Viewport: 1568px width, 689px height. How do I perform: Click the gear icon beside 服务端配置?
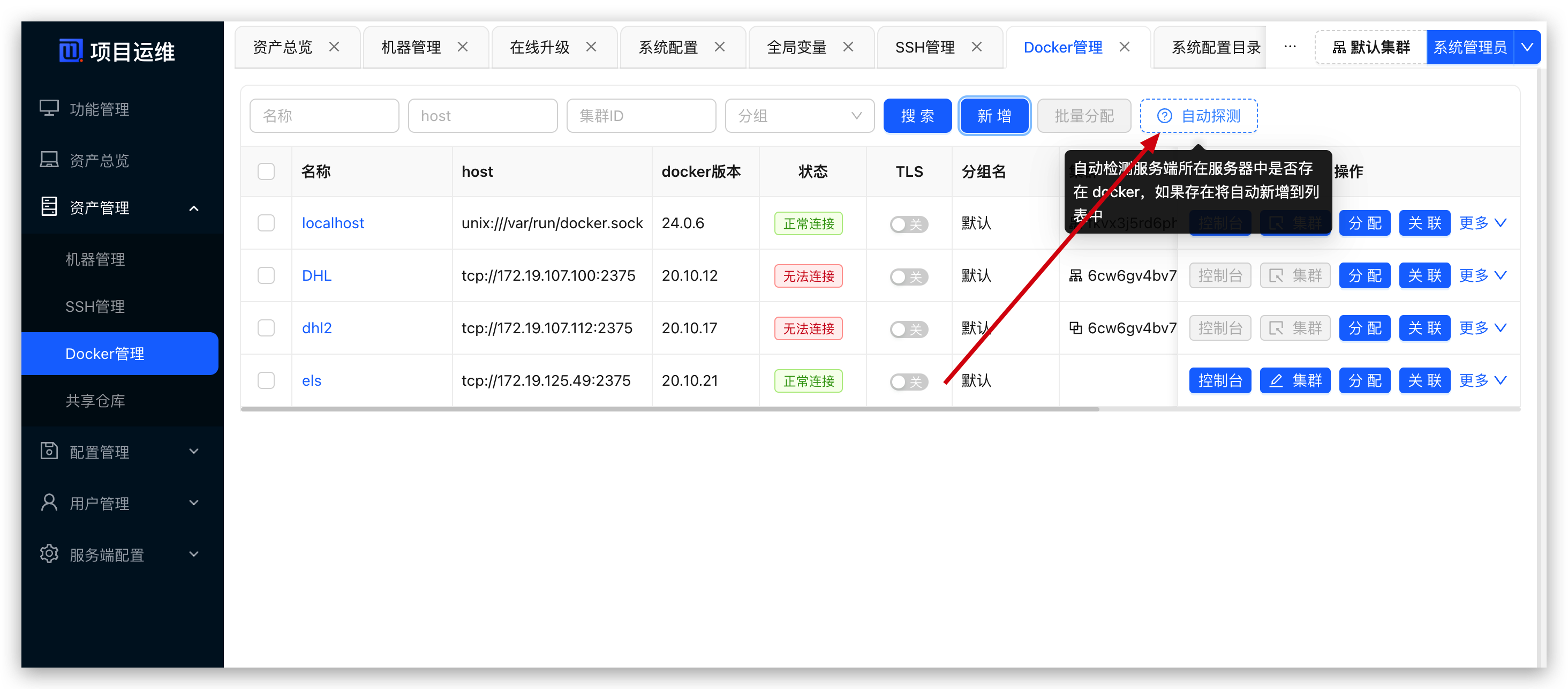(49, 554)
